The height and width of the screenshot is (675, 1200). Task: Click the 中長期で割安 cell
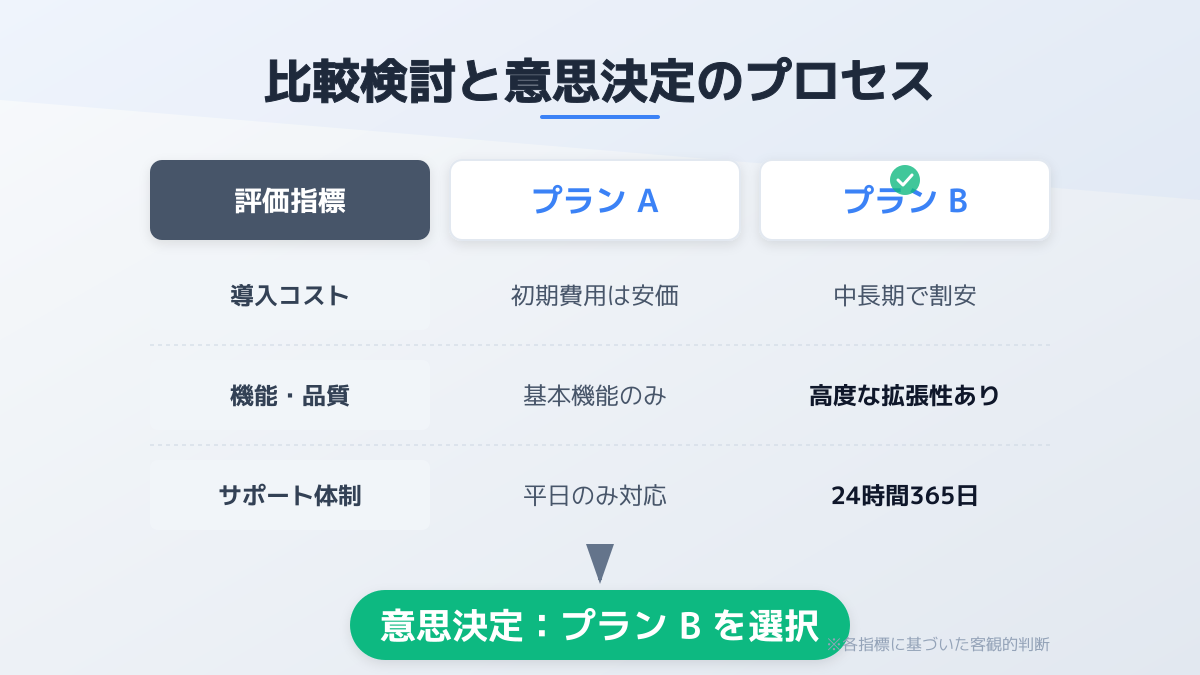[x=905, y=296]
